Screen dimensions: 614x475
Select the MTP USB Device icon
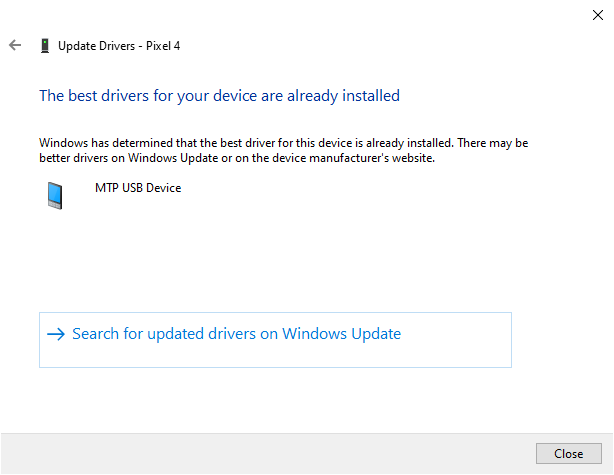click(55, 194)
